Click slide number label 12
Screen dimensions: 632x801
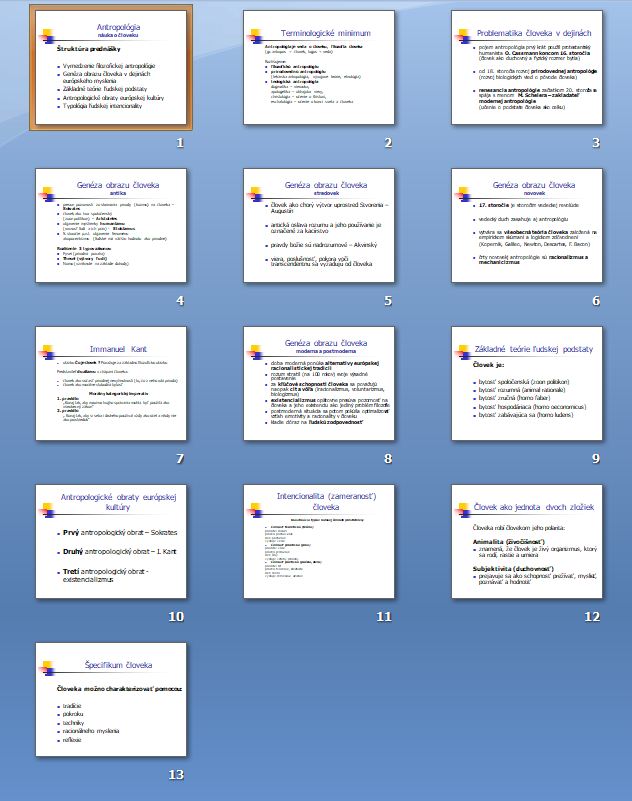(592, 617)
